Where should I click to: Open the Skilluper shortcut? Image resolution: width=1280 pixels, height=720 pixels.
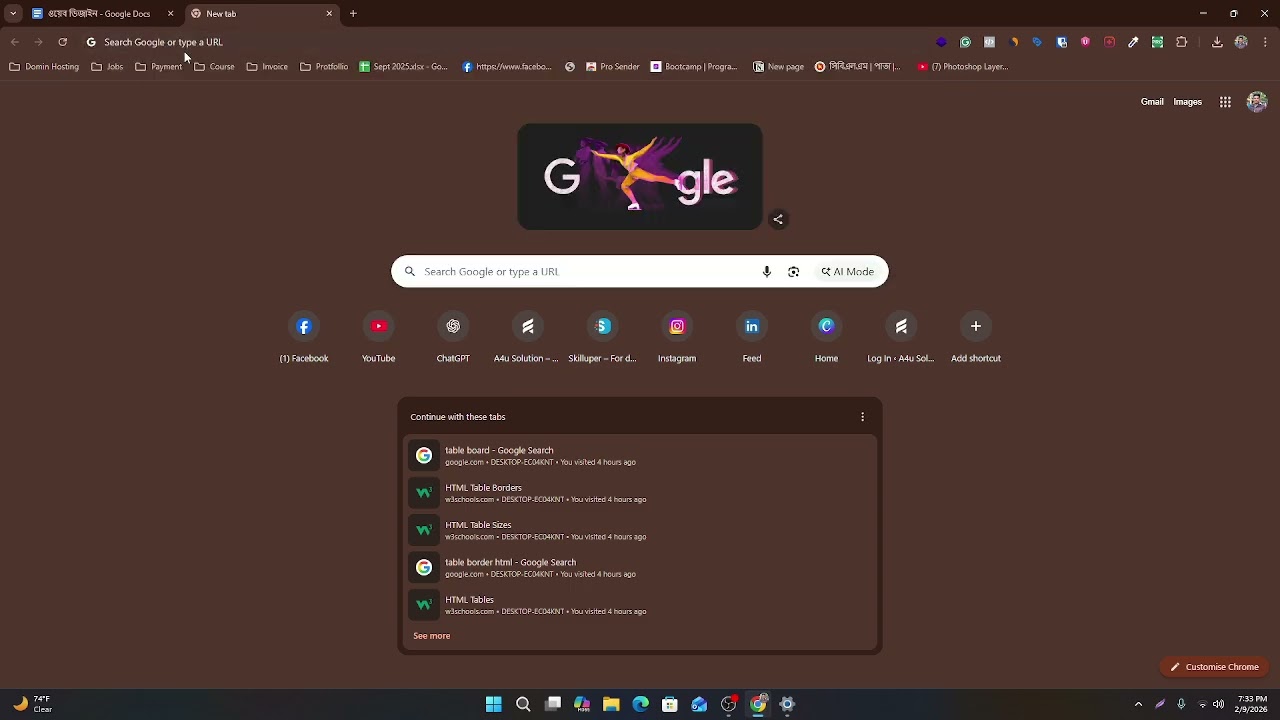[602, 338]
